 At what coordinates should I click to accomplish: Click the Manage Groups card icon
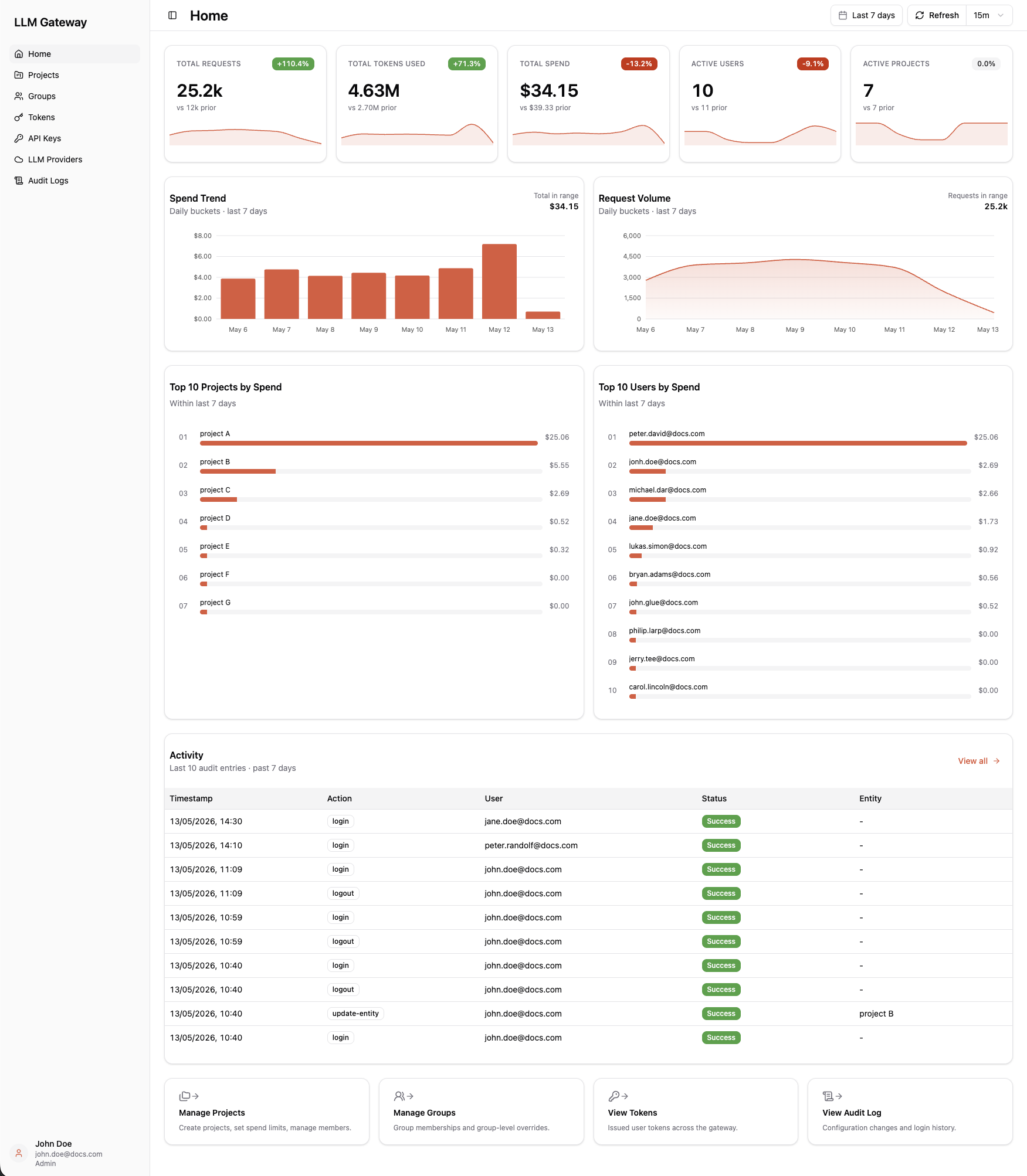(x=404, y=1096)
